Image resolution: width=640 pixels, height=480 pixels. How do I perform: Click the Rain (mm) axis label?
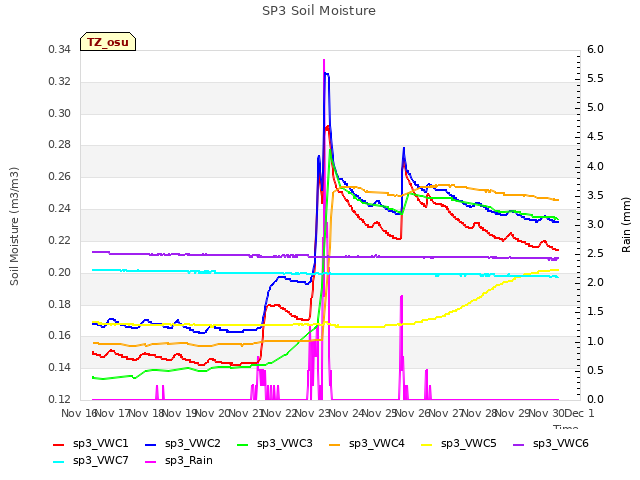[x=626, y=225]
